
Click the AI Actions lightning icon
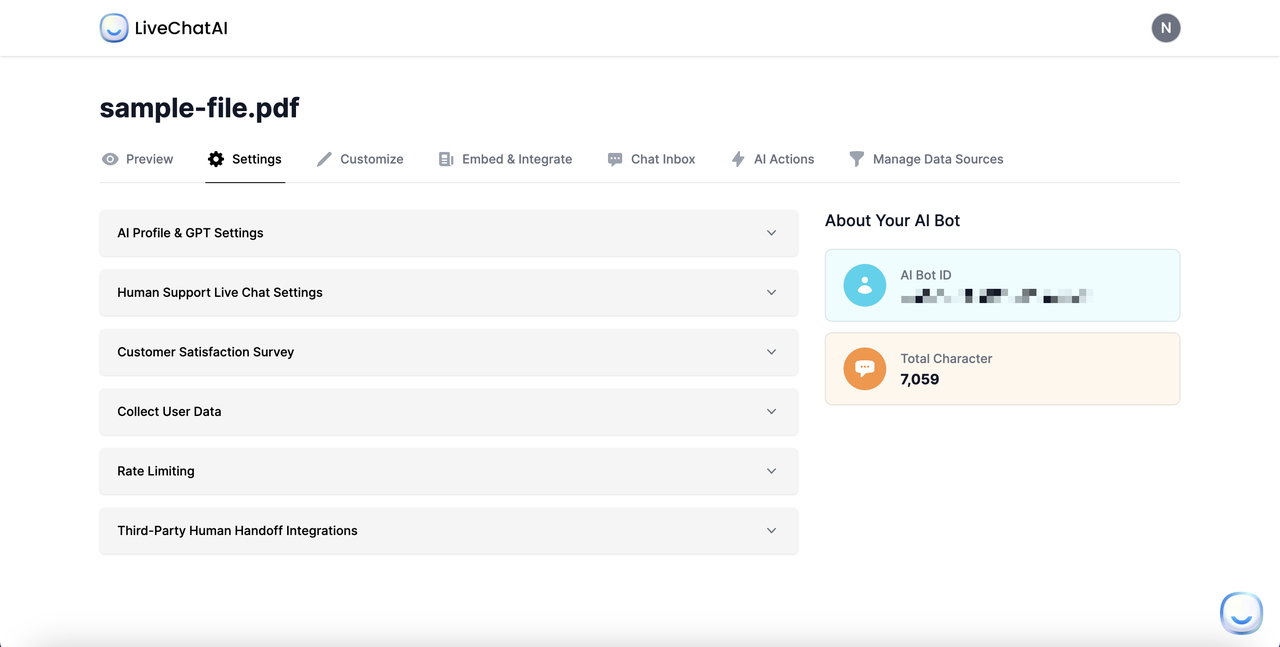point(737,158)
